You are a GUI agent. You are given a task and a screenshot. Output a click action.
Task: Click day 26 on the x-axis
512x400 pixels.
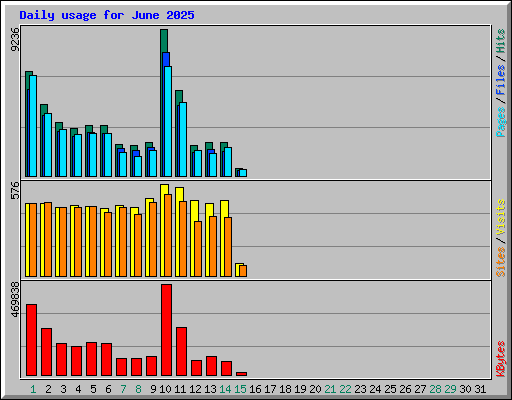[405, 389]
